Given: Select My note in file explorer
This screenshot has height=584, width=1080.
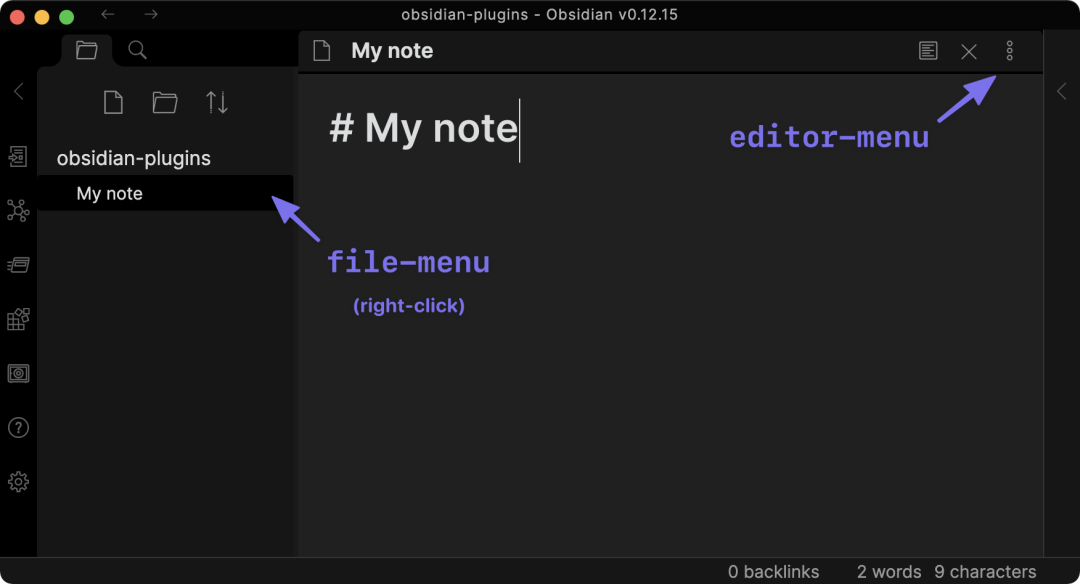Looking at the screenshot, I should point(165,193).
